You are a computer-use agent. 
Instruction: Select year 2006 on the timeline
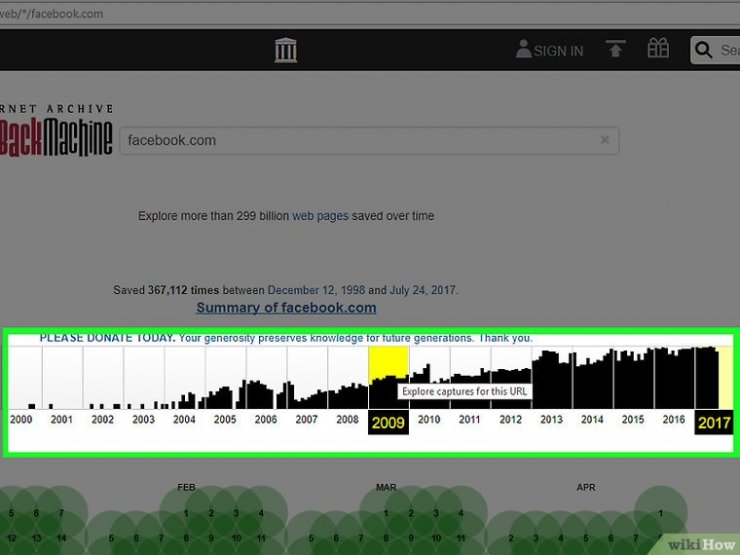(x=266, y=420)
